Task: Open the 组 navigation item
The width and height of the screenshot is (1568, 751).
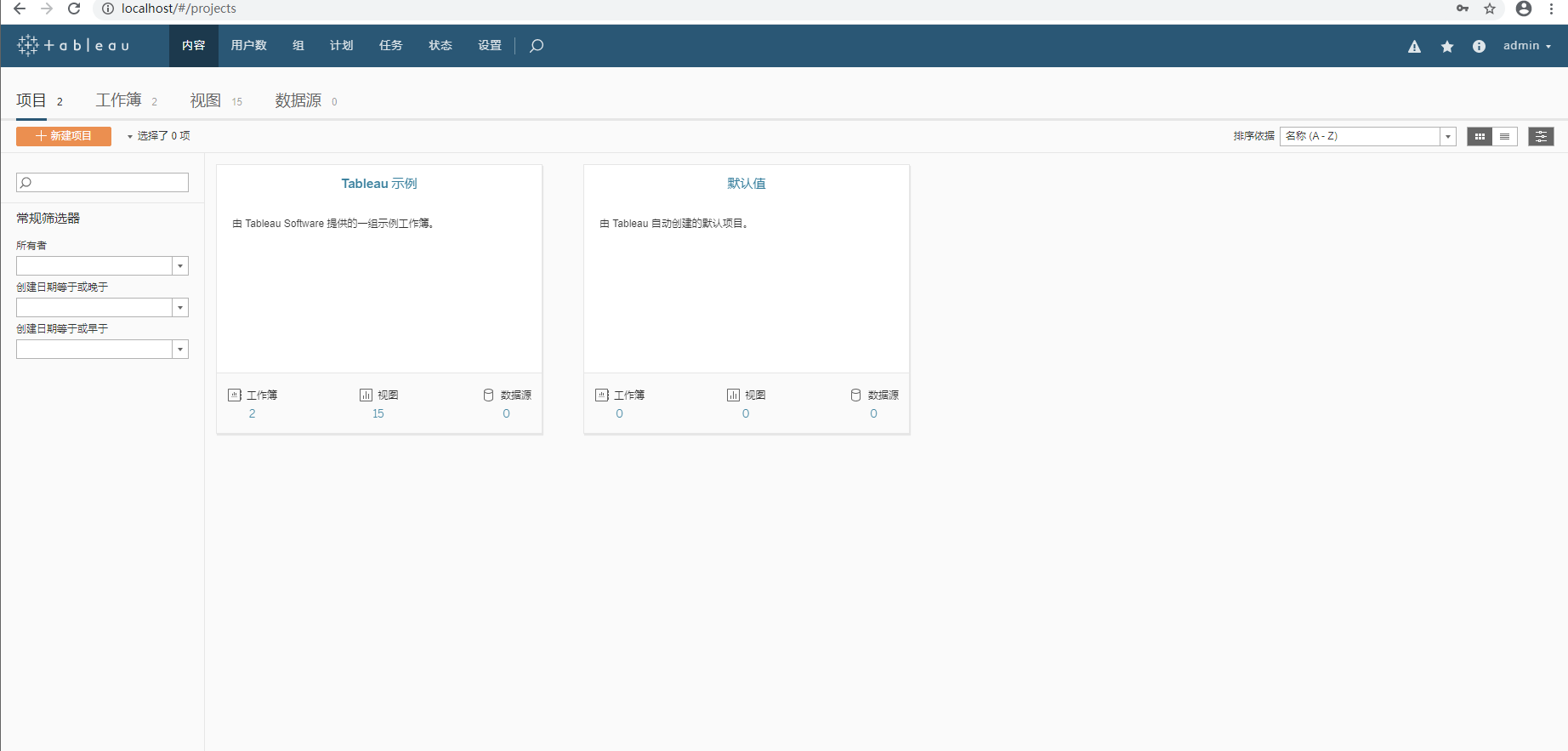Action: pos(298,46)
